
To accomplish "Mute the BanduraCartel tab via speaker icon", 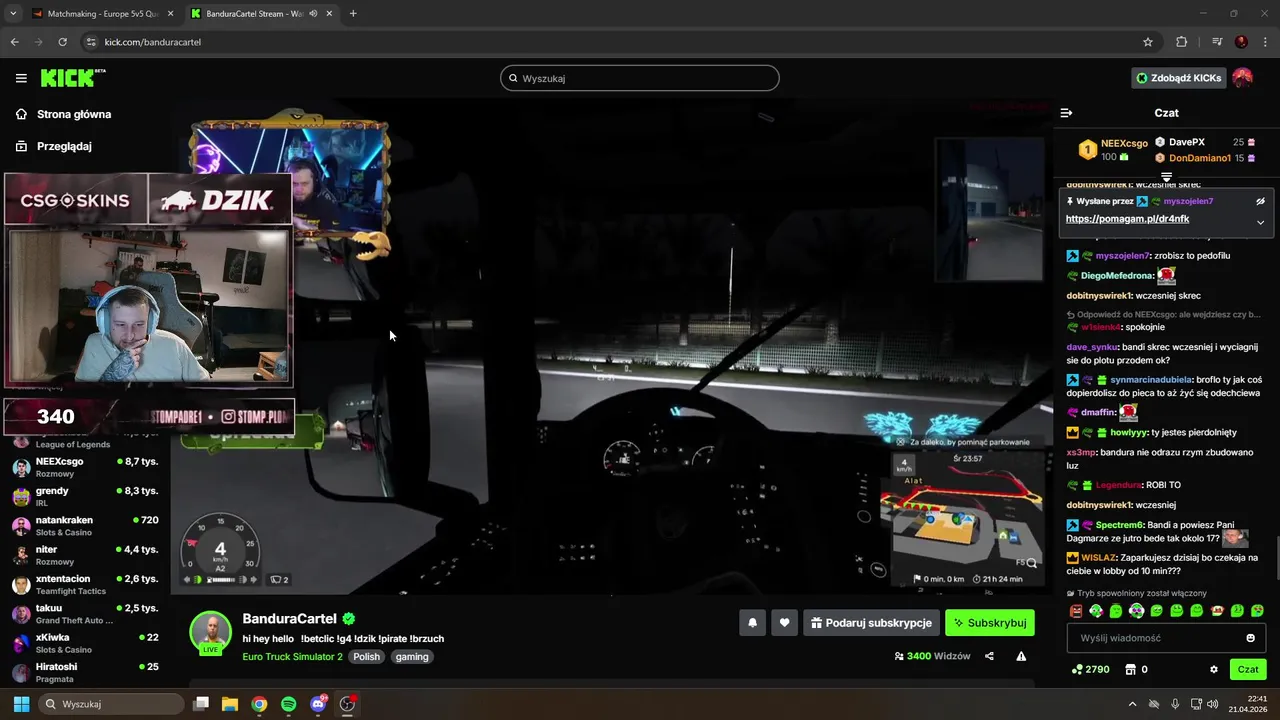I will (314, 14).
